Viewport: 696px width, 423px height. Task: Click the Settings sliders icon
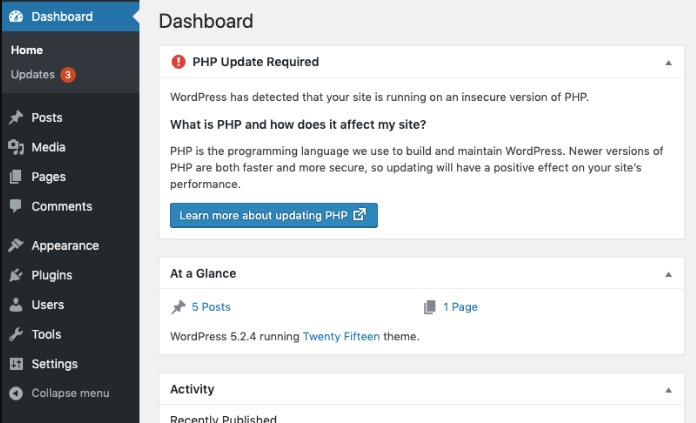click(16, 364)
